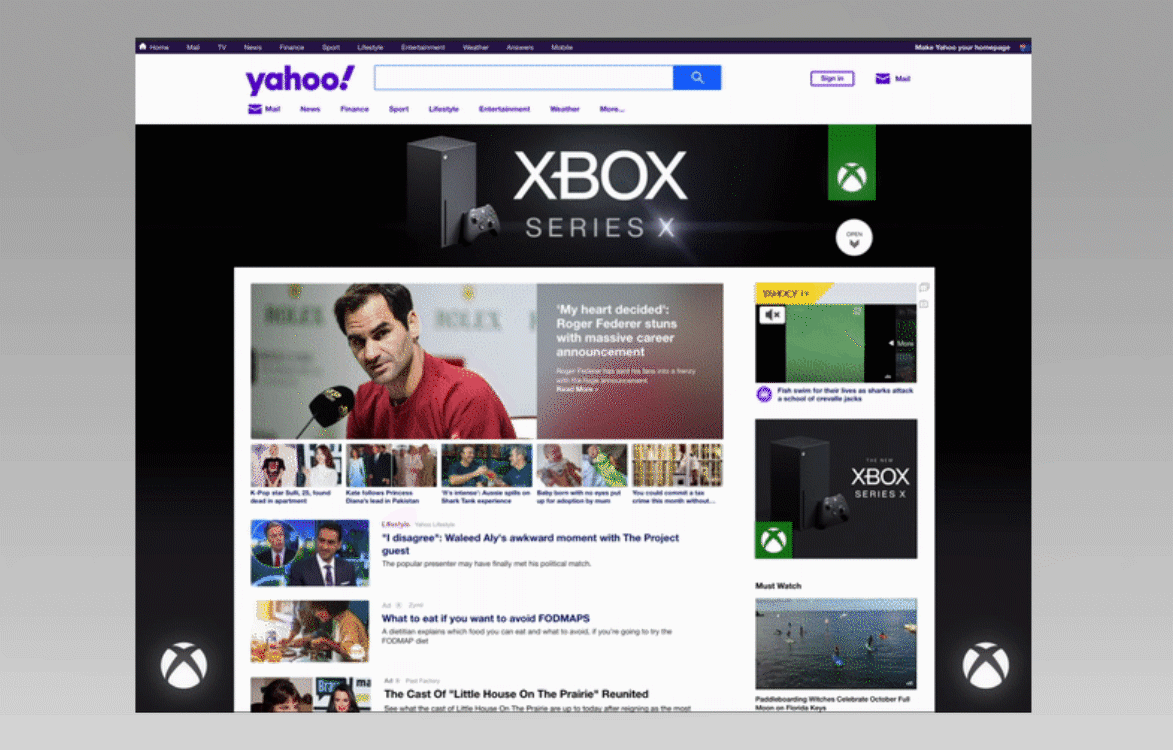Click the top small icon beside video
This screenshot has width=1173, height=750.
point(924,287)
